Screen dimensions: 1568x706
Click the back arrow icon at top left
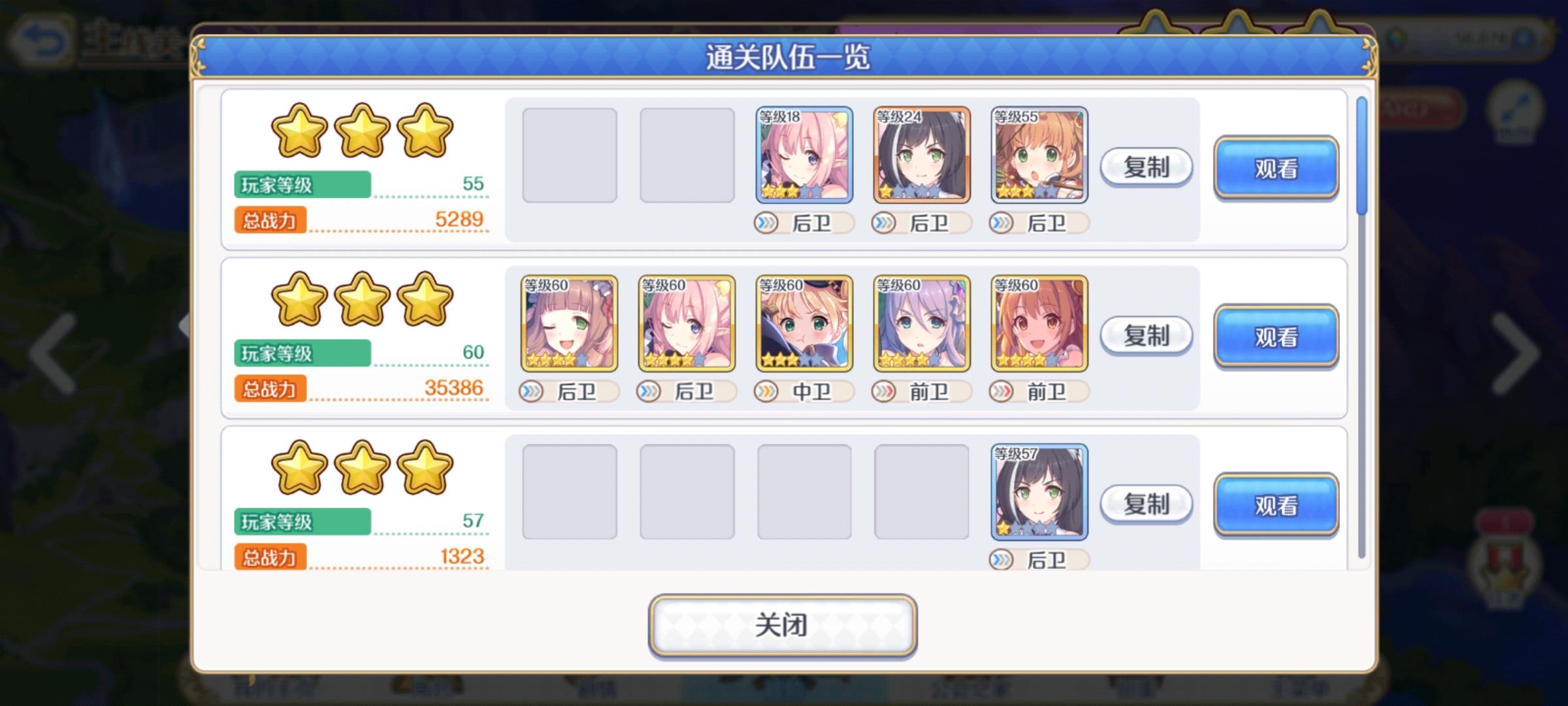(x=41, y=41)
